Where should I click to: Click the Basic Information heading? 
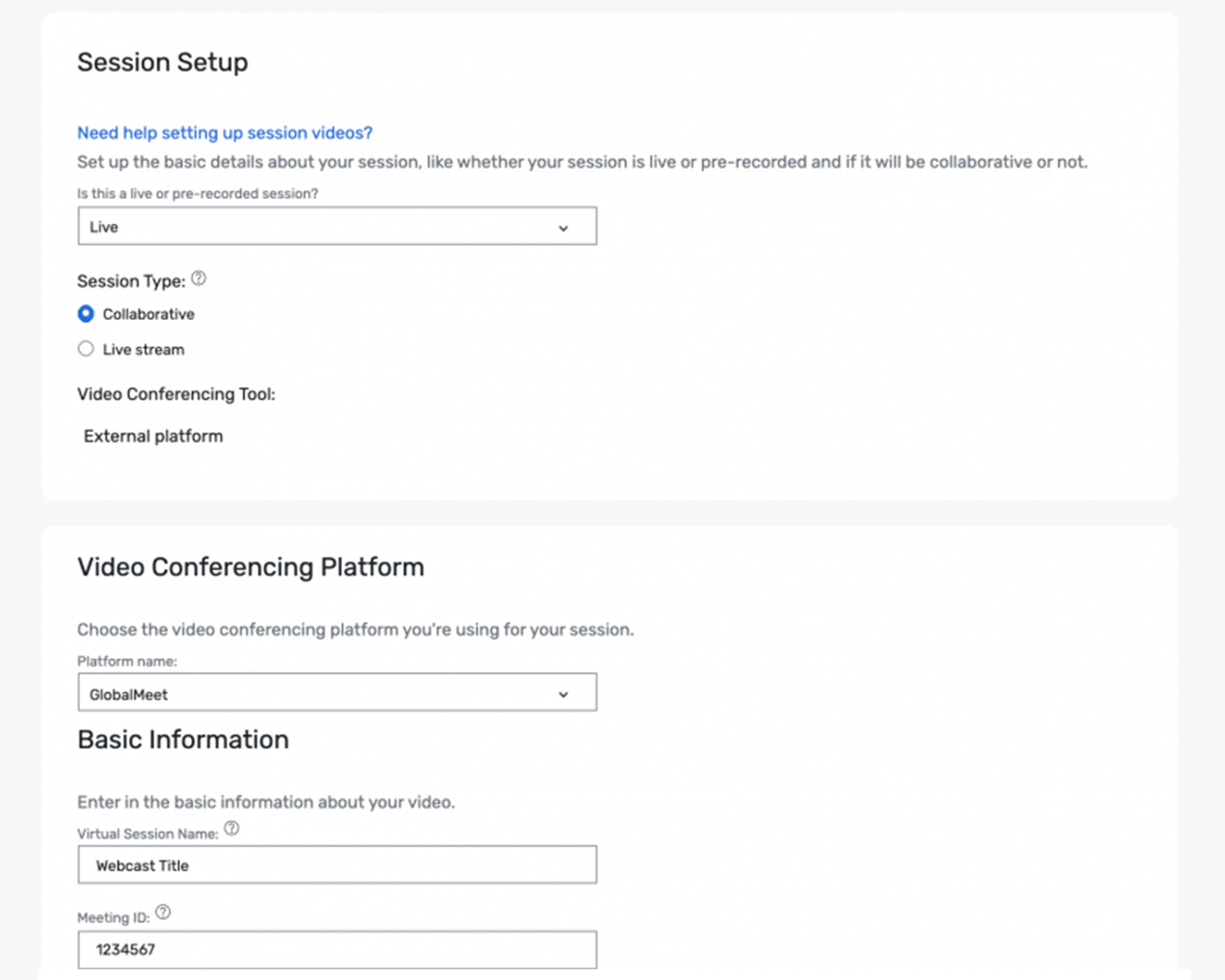(x=183, y=740)
